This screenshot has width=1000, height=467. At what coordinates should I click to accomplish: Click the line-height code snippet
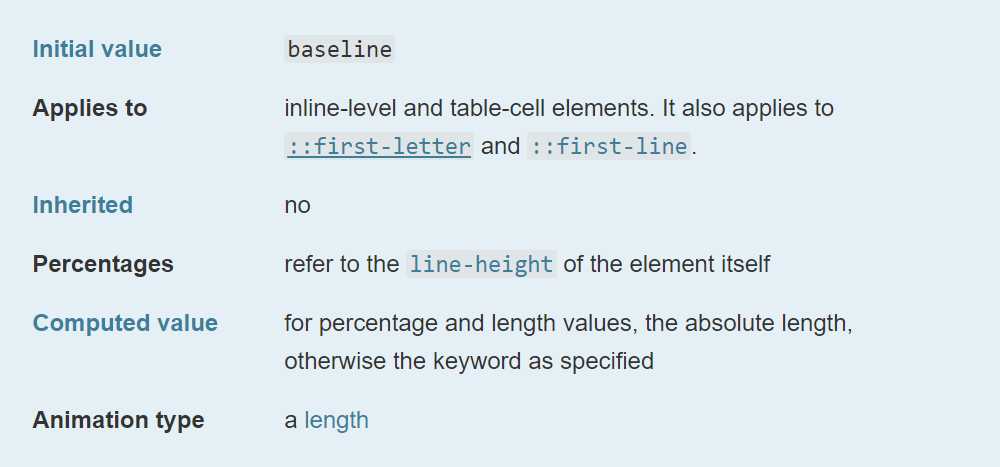[x=481, y=264]
